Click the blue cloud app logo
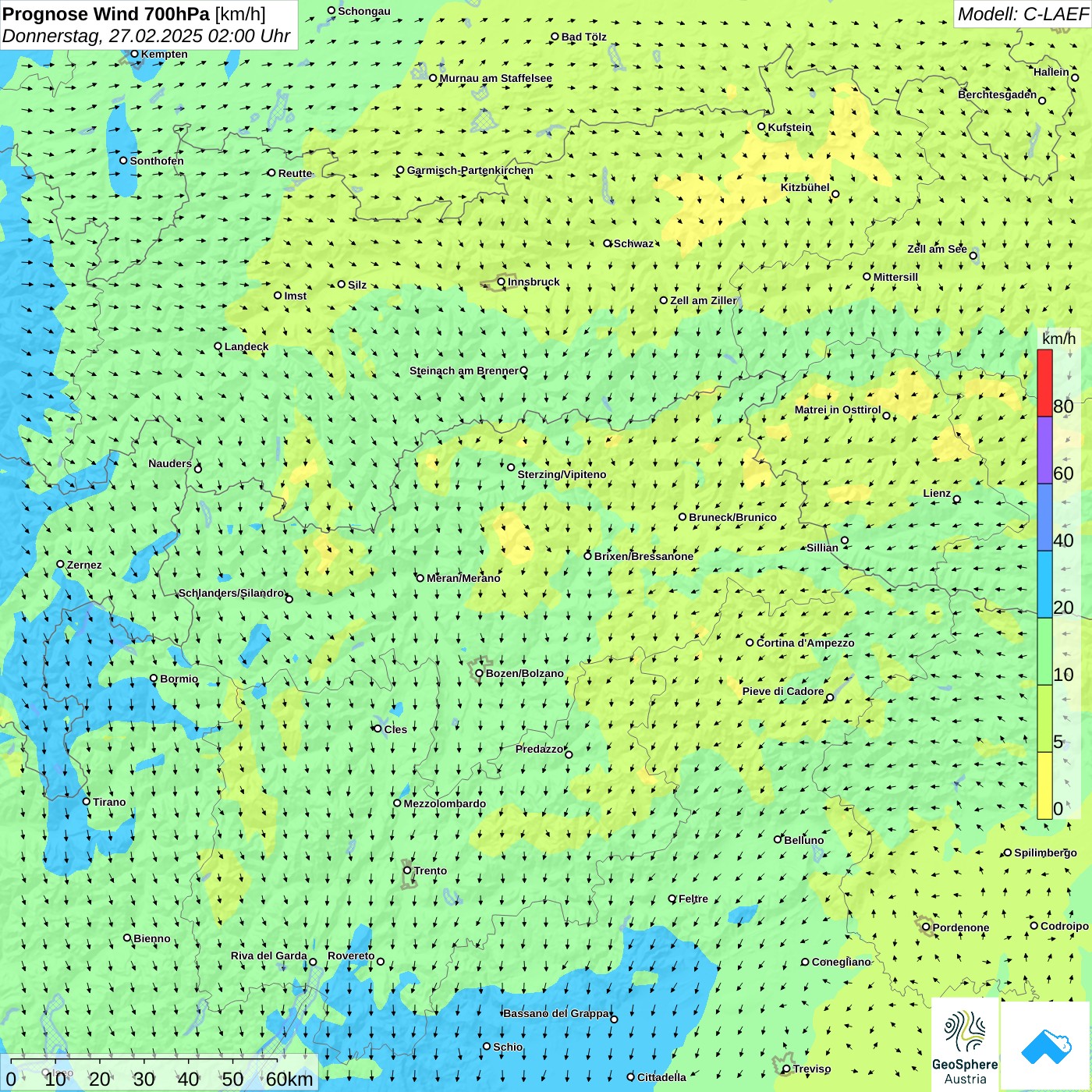Image resolution: width=1092 pixels, height=1092 pixels. 1045,1046
